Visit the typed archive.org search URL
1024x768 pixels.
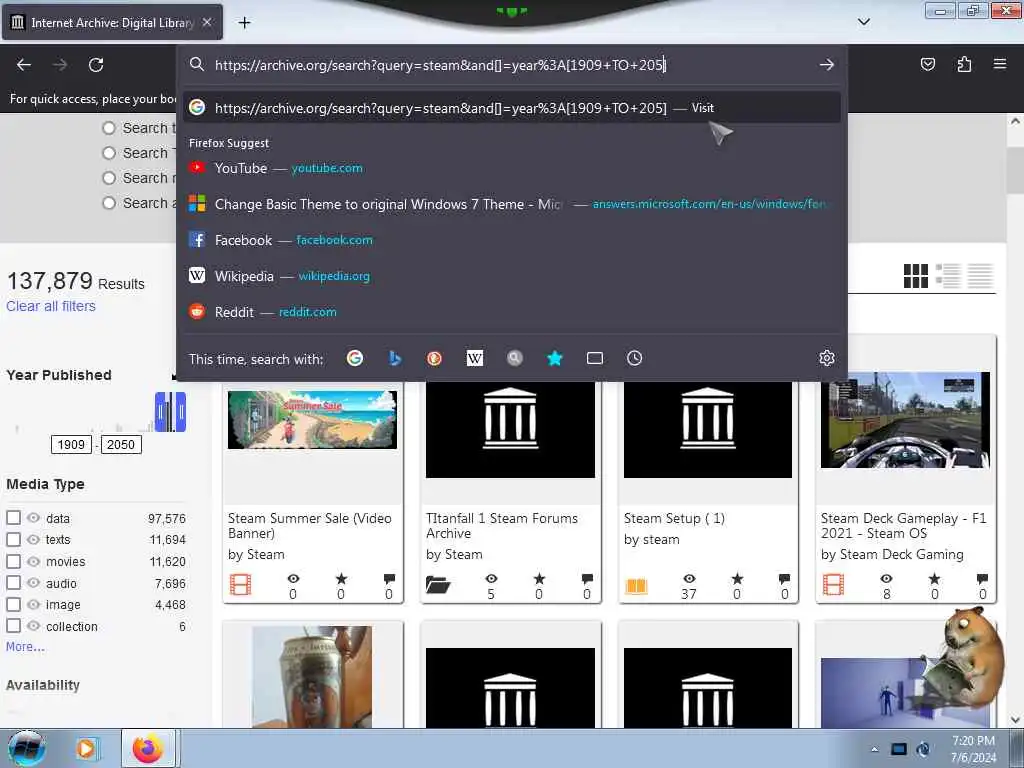512,108
